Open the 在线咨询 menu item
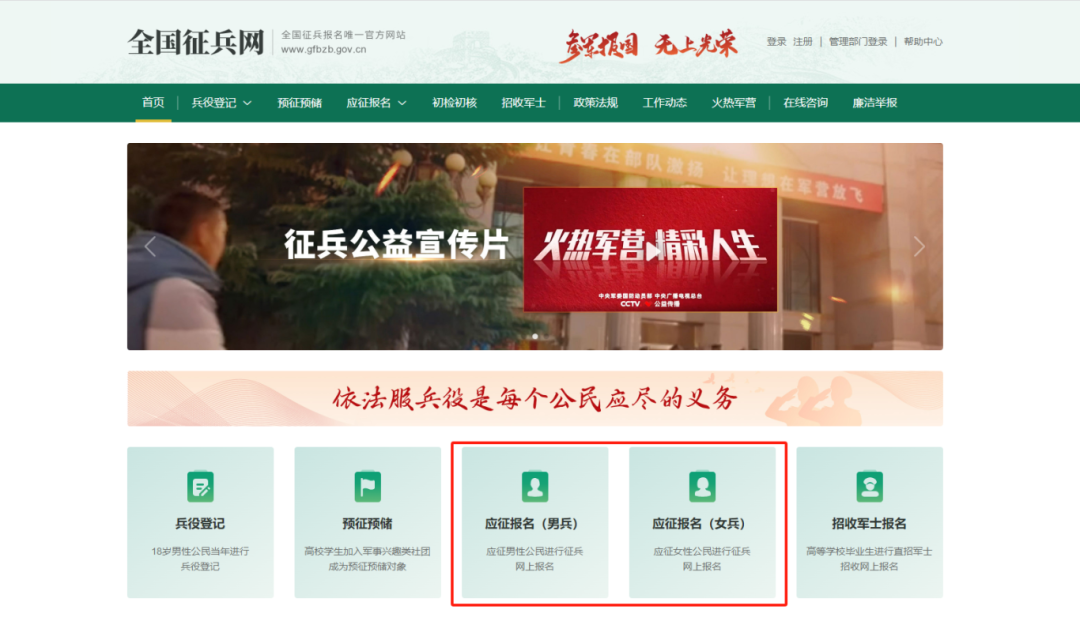Viewport: 1080px width, 621px height. tap(806, 103)
